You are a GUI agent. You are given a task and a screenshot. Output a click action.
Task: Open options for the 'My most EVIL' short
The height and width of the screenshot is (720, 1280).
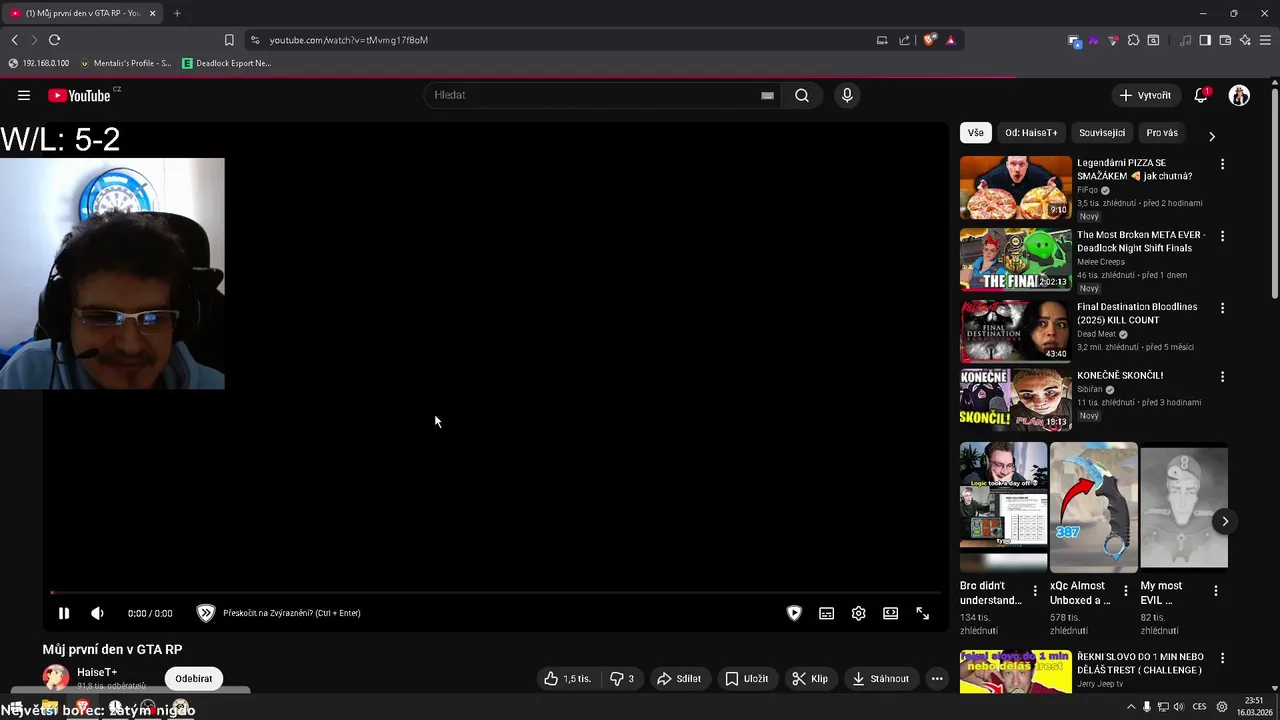click(1215, 591)
